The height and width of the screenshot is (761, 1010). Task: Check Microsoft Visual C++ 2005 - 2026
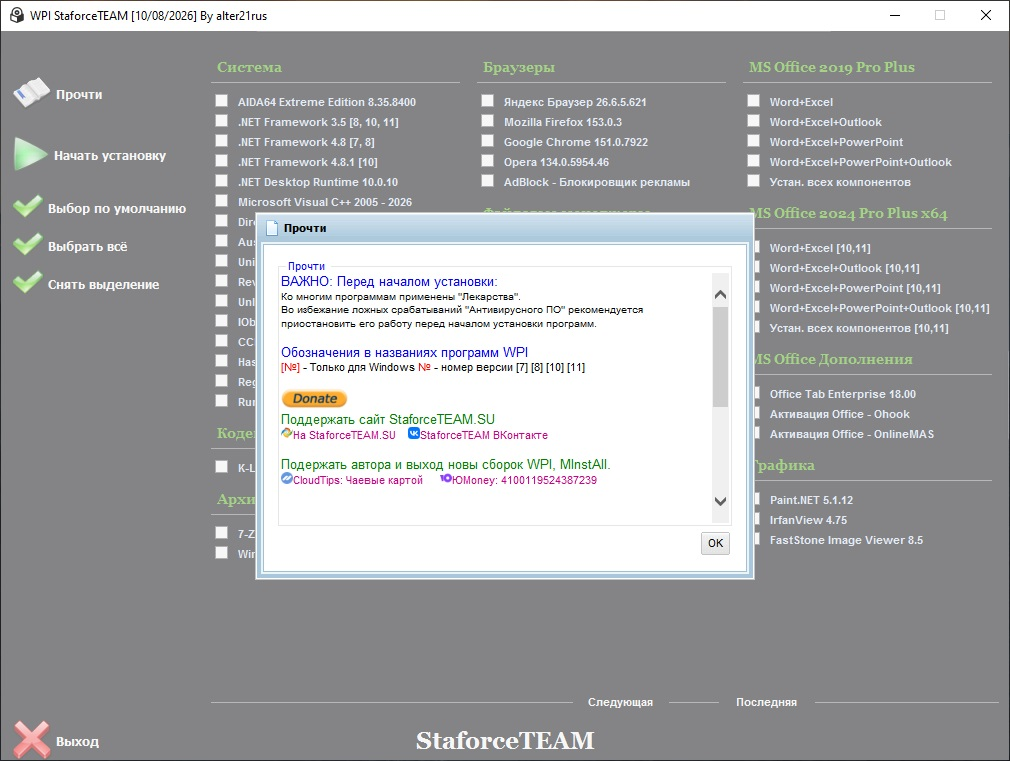(222, 200)
